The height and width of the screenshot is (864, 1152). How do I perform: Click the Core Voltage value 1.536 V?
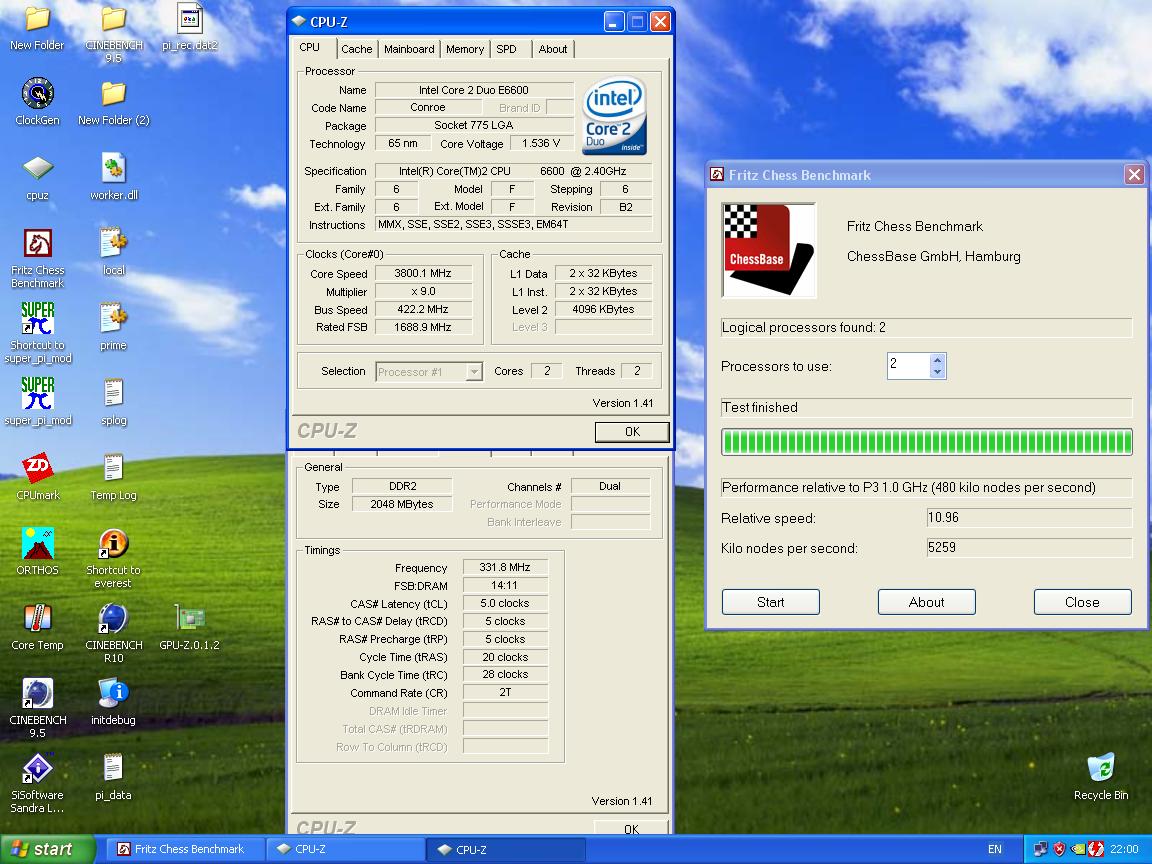[541, 143]
